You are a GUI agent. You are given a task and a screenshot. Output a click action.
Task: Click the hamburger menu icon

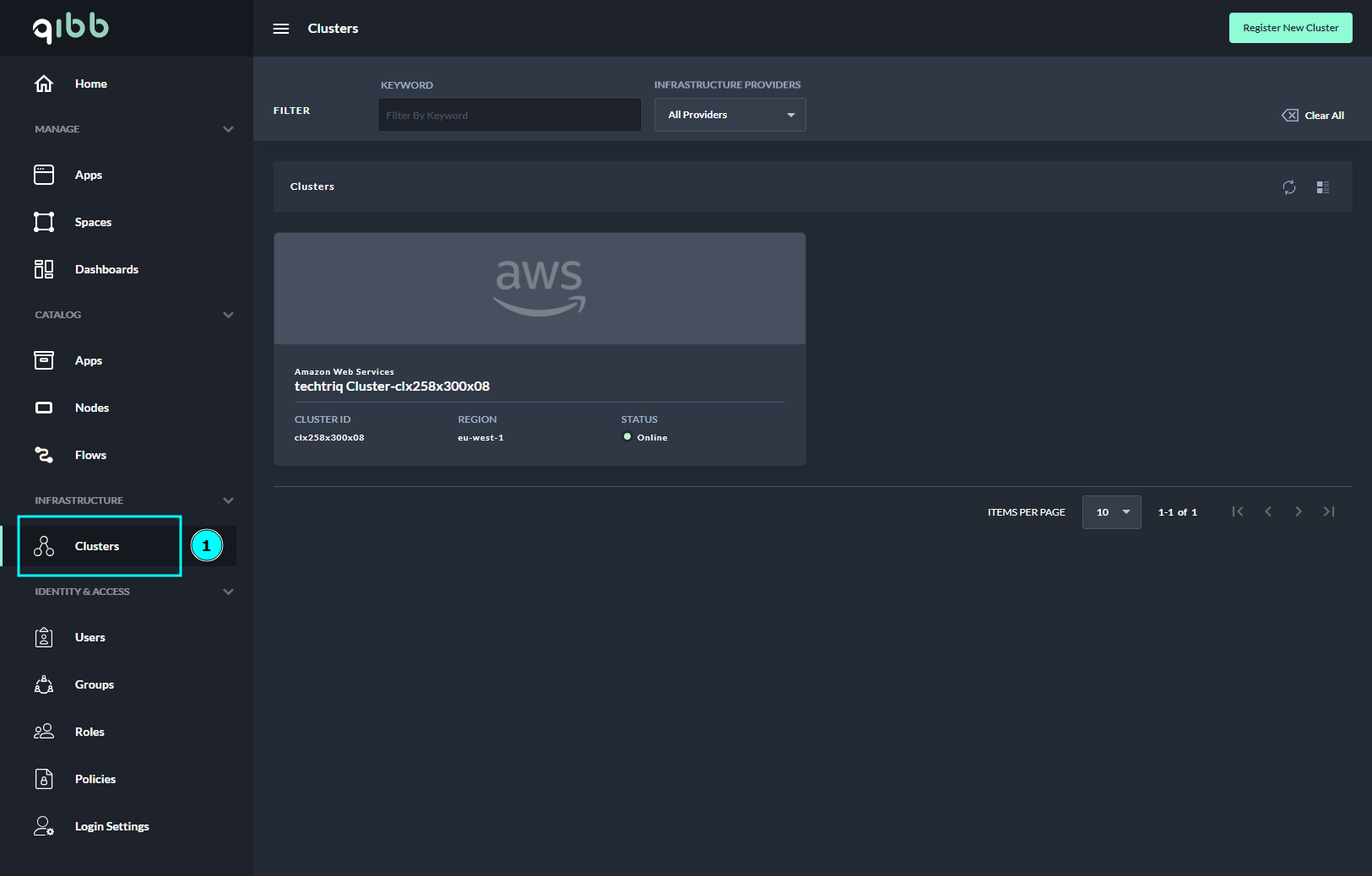(281, 29)
